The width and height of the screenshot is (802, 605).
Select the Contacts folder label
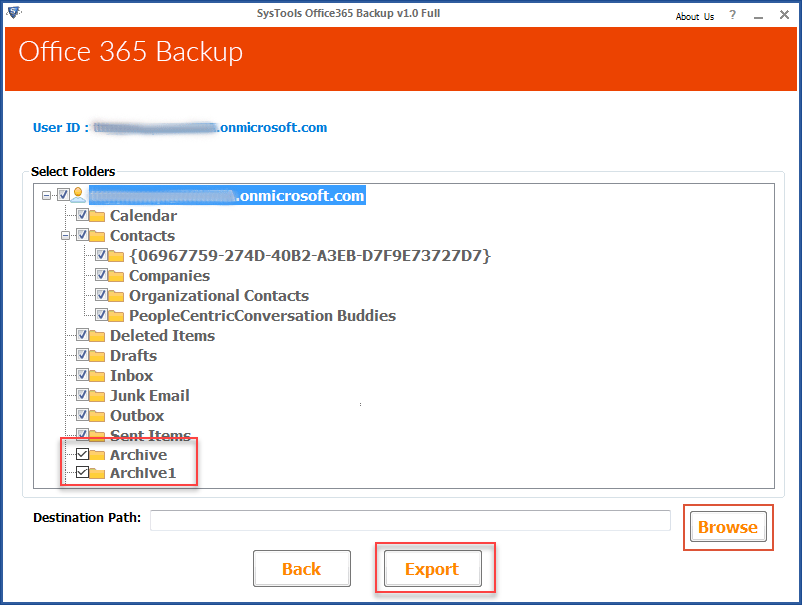(143, 236)
